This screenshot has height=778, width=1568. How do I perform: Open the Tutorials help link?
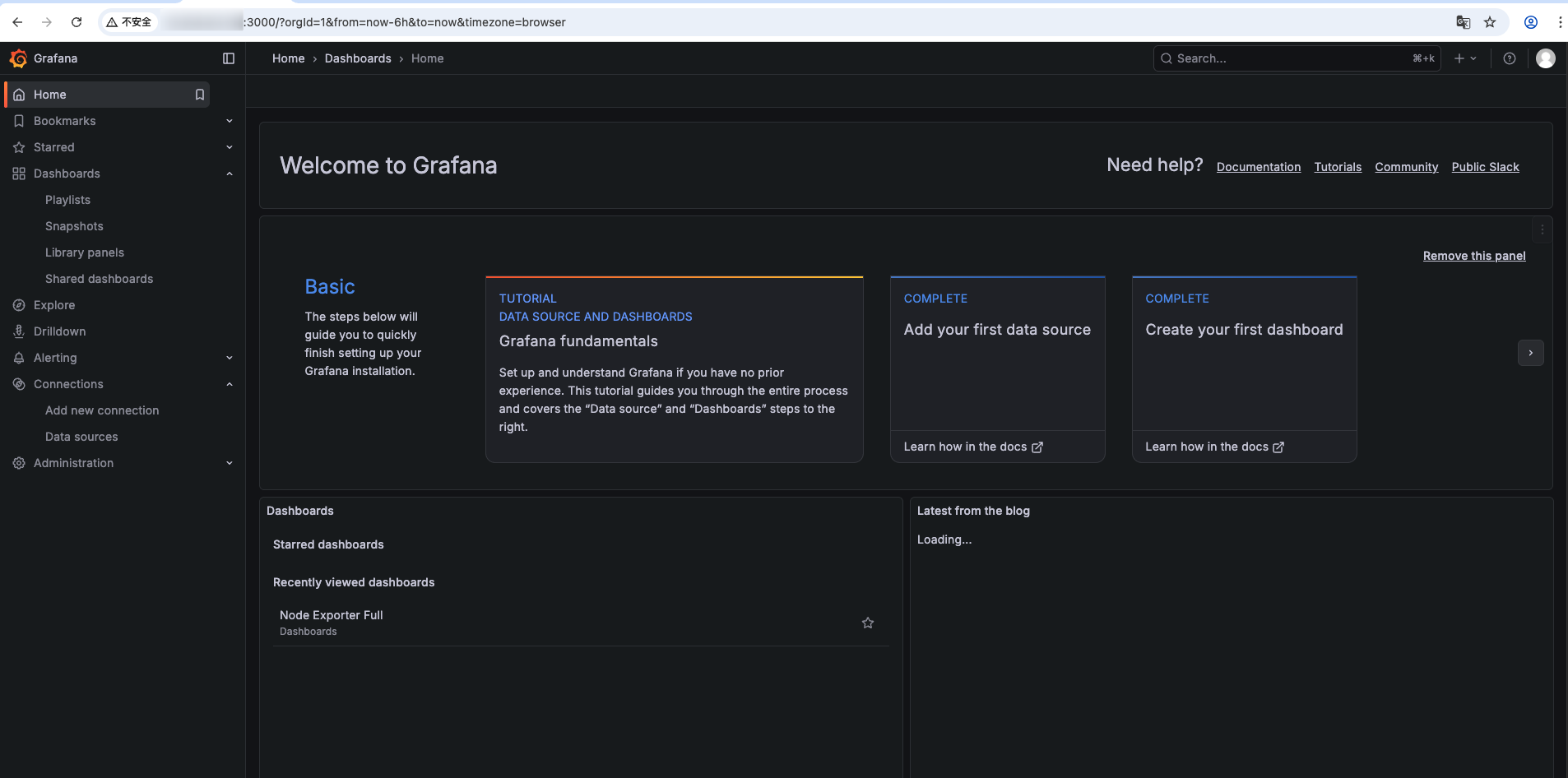pyautogui.click(x=1338, y=167)
